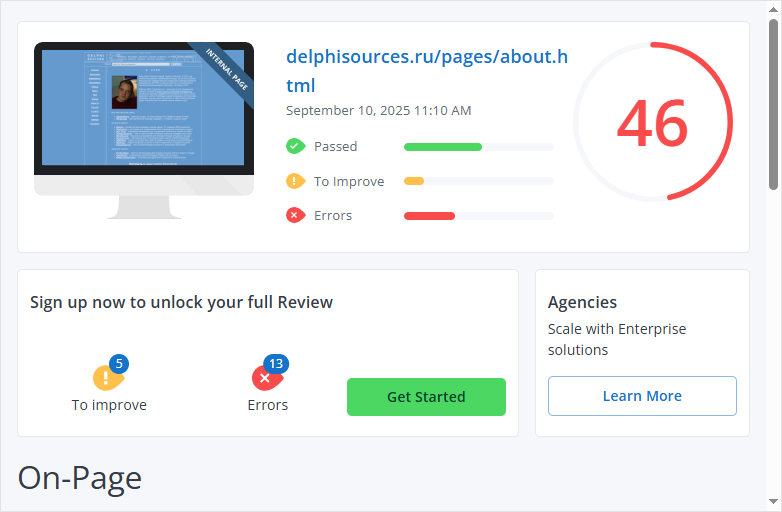This screenshot has height=512, width=782.
Task: Click the Errors icon with badge 13
Action: tap(265, 378)
